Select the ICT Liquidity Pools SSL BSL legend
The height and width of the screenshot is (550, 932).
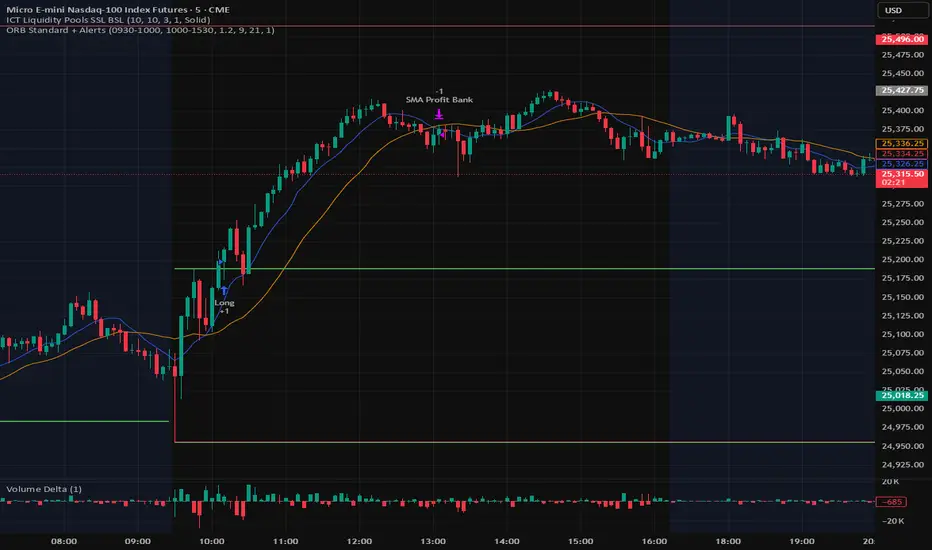point(108,20)
